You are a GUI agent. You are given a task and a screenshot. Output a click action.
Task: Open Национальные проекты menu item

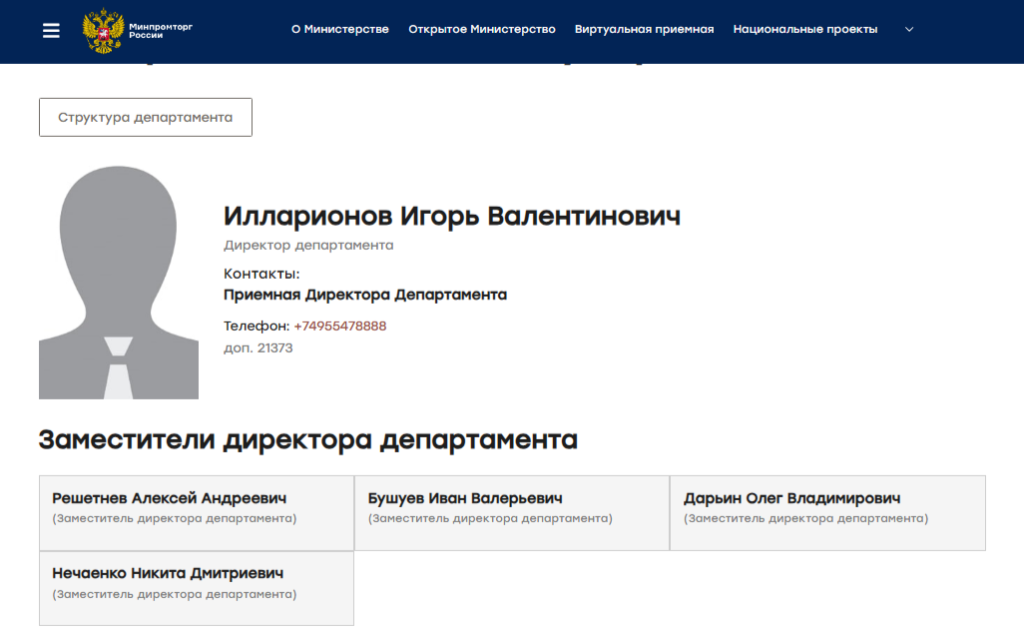805,29
